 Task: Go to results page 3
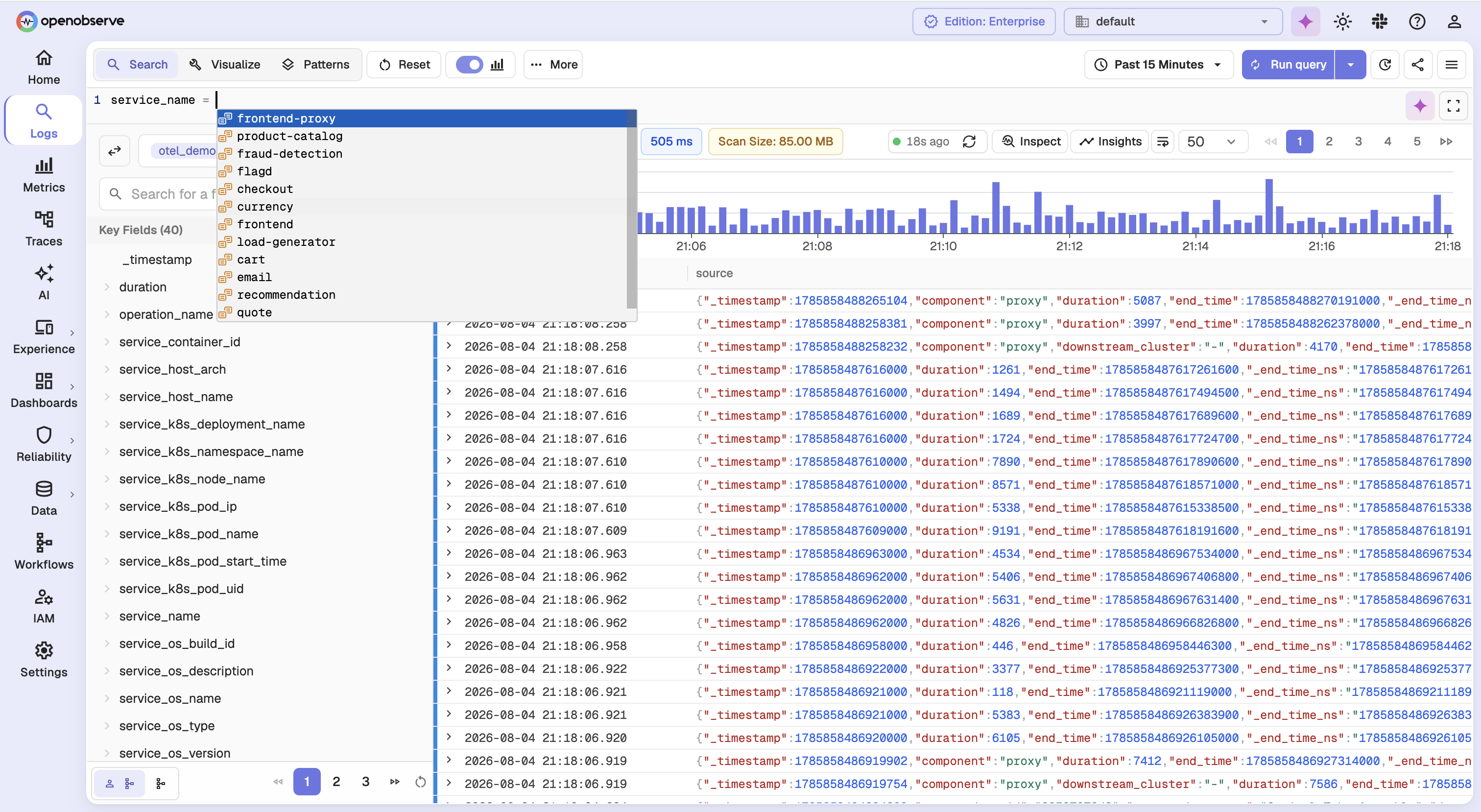coord(1359,142)
